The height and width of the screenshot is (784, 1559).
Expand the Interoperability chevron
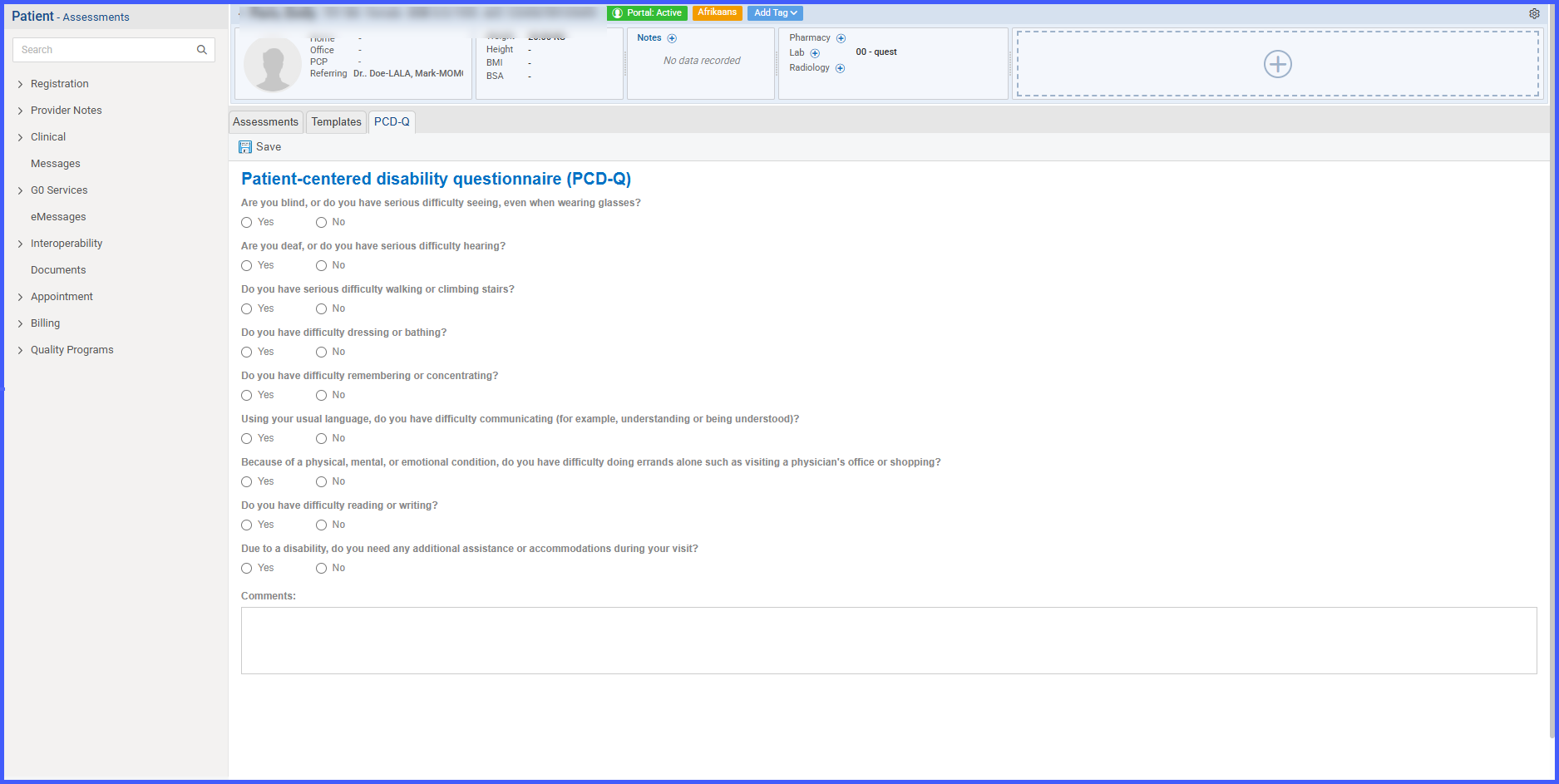pyautogui.click(x=20, y=244)
